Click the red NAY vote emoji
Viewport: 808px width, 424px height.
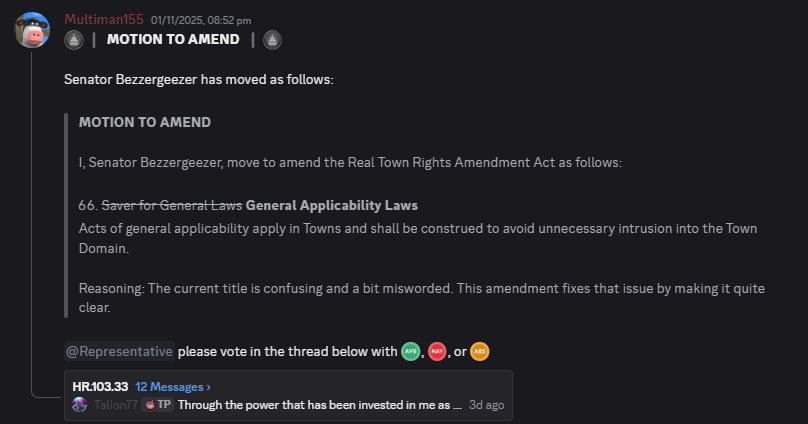coord(437,352)
